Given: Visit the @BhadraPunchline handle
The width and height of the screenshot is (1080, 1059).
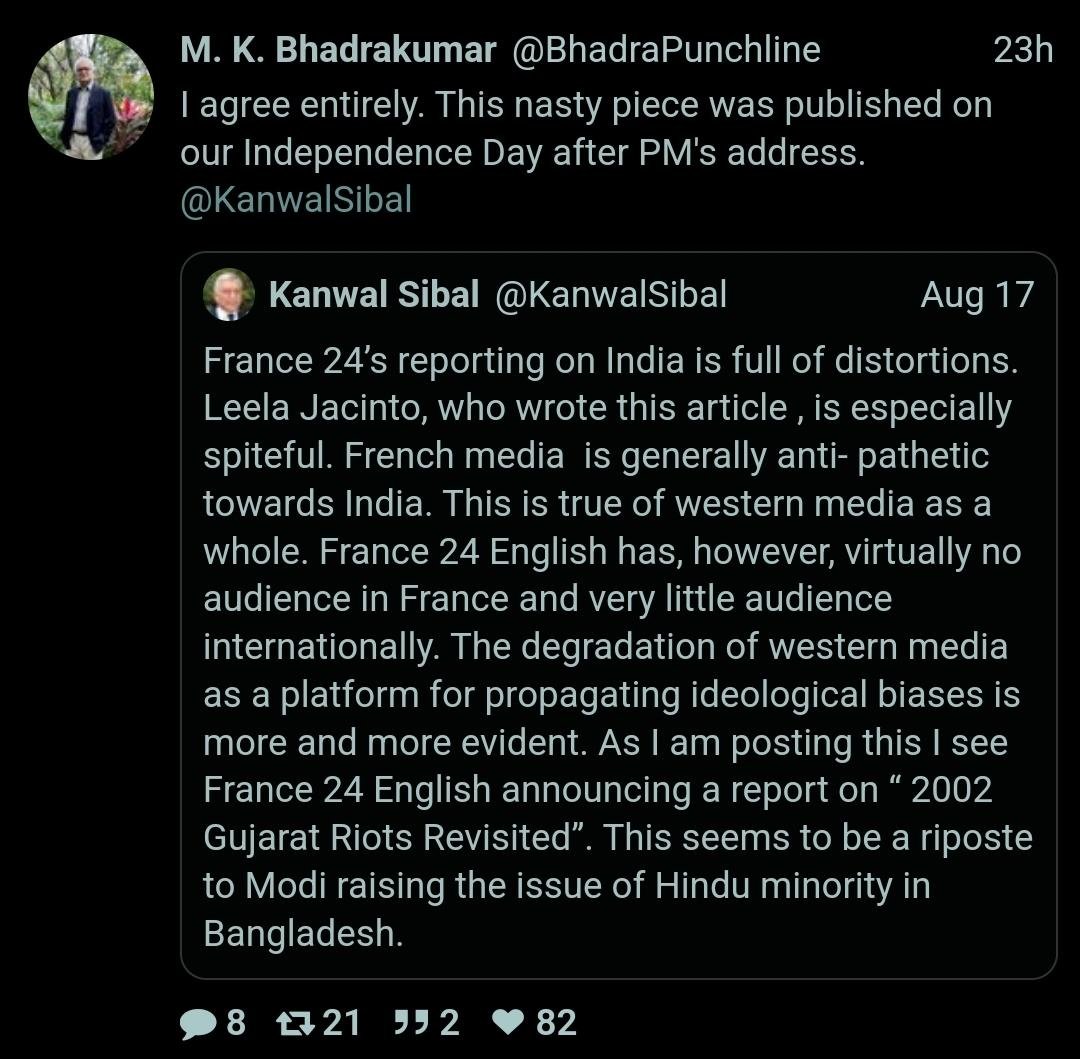Looking at the screenshot, I should click(x=666, y=50).
